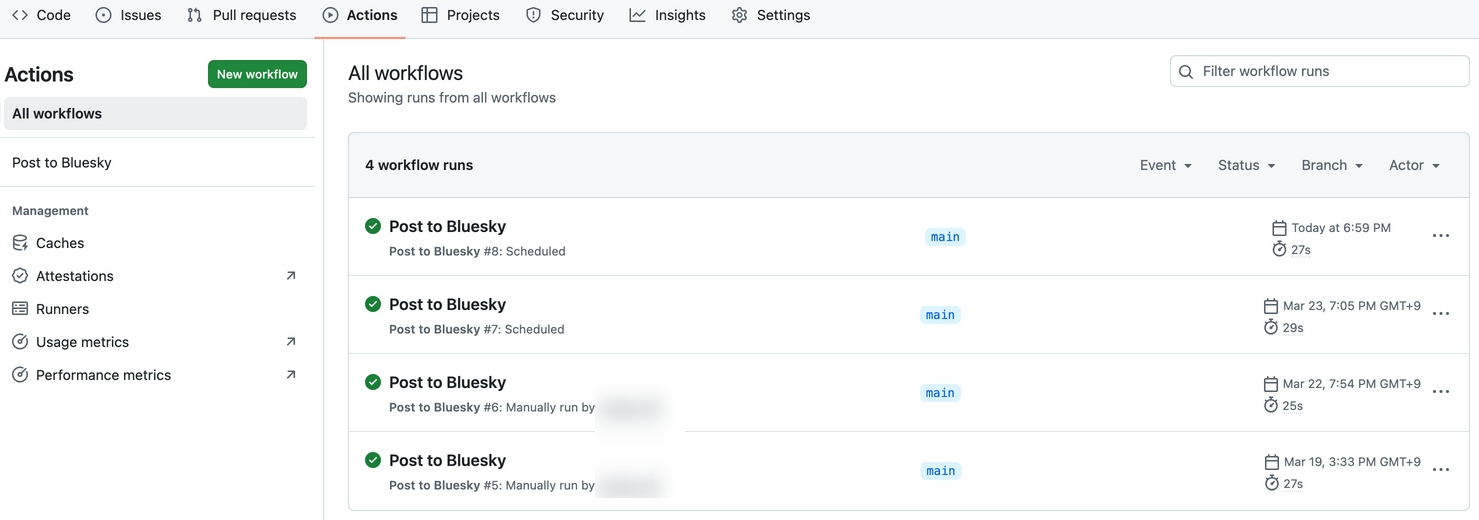Click success check icon of run #5
Screen dimensions: 1479x520
click(373, 460)
